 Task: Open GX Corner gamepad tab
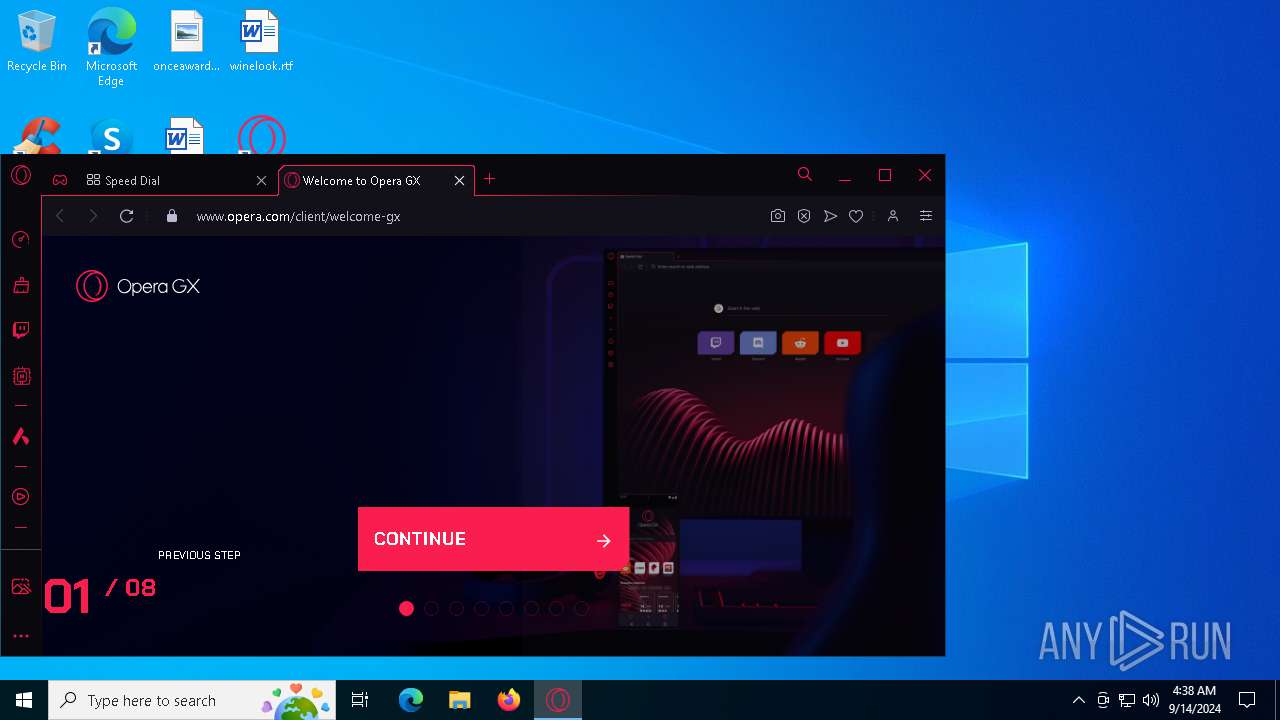click(60, 180)
